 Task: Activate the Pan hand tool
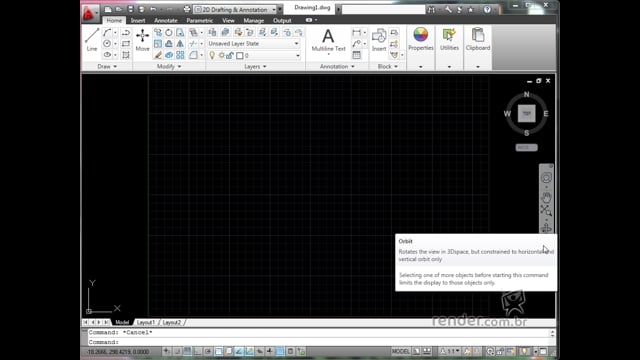[546, 198]
